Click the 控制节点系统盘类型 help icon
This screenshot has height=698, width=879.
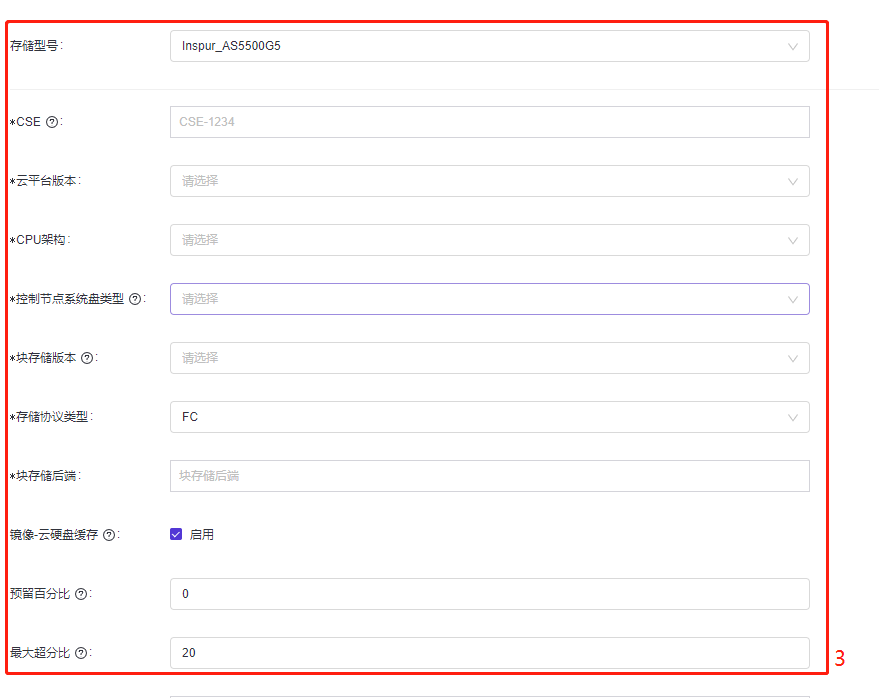click(x=135, y=299)
